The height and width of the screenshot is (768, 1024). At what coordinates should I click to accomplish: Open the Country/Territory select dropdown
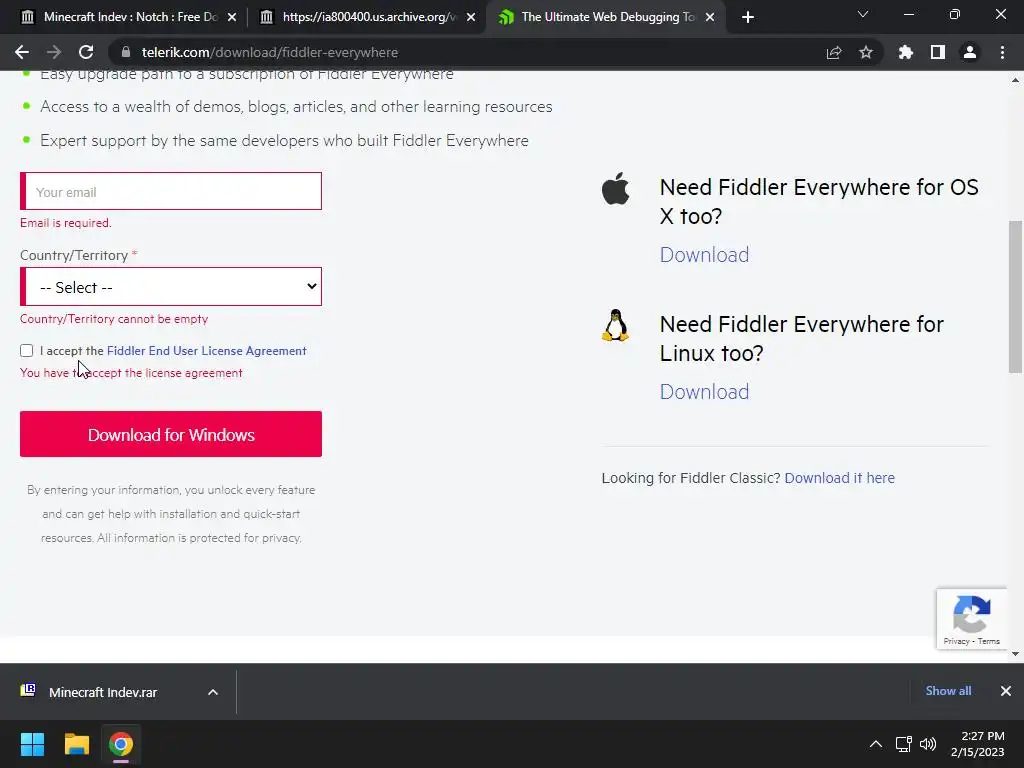coord(171,287)
